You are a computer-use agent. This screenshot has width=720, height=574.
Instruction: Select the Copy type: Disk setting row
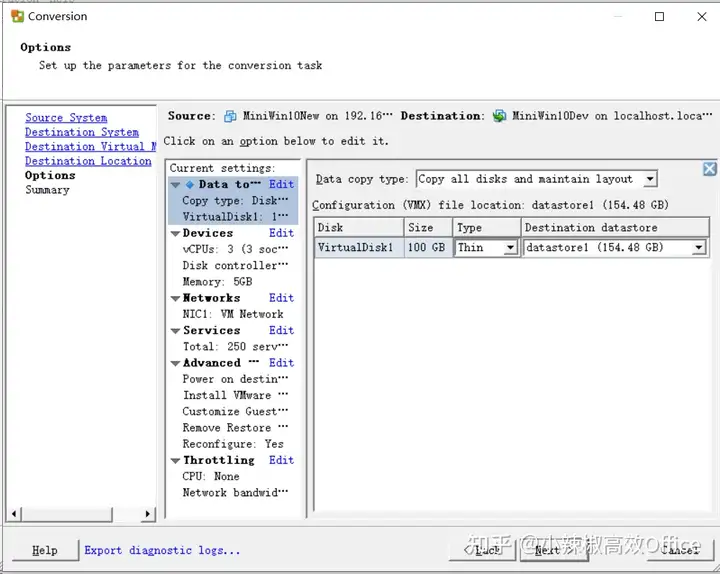click(235, 201)
